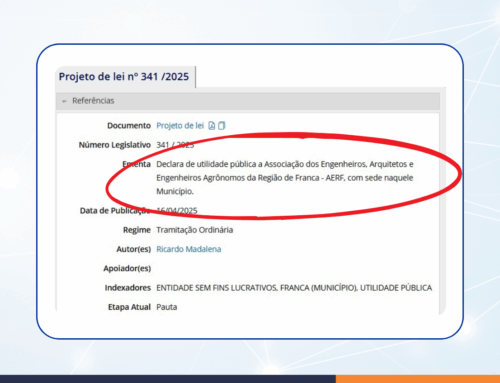The image size is (500, 383).
Task: Select the 'Projeto de lei nº 341 /2025' tab
Action: (x=124, y=77)
